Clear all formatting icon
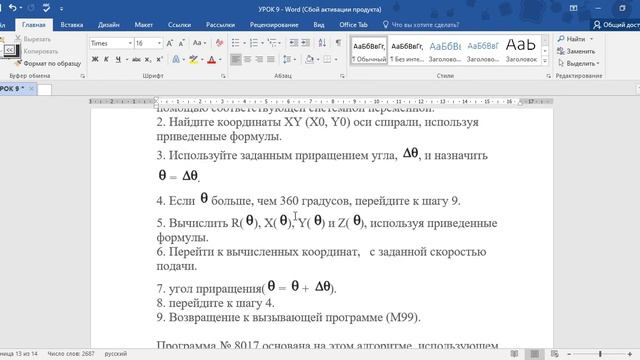 coord(219,43)
